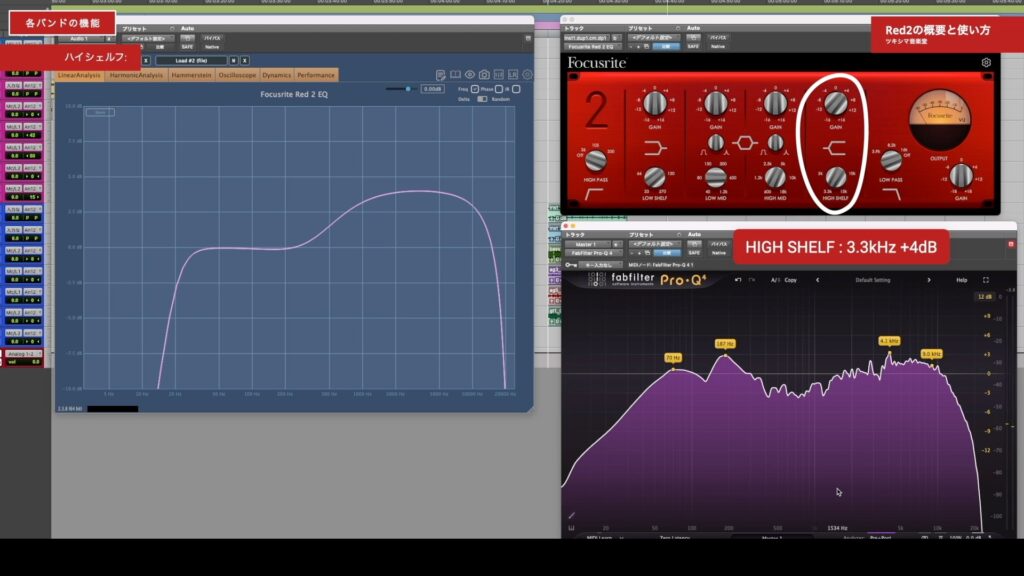The width and height of the screenshot is (1024, 576).
Task: Take a snapshot with camera icon
Action: pos(484,75)
